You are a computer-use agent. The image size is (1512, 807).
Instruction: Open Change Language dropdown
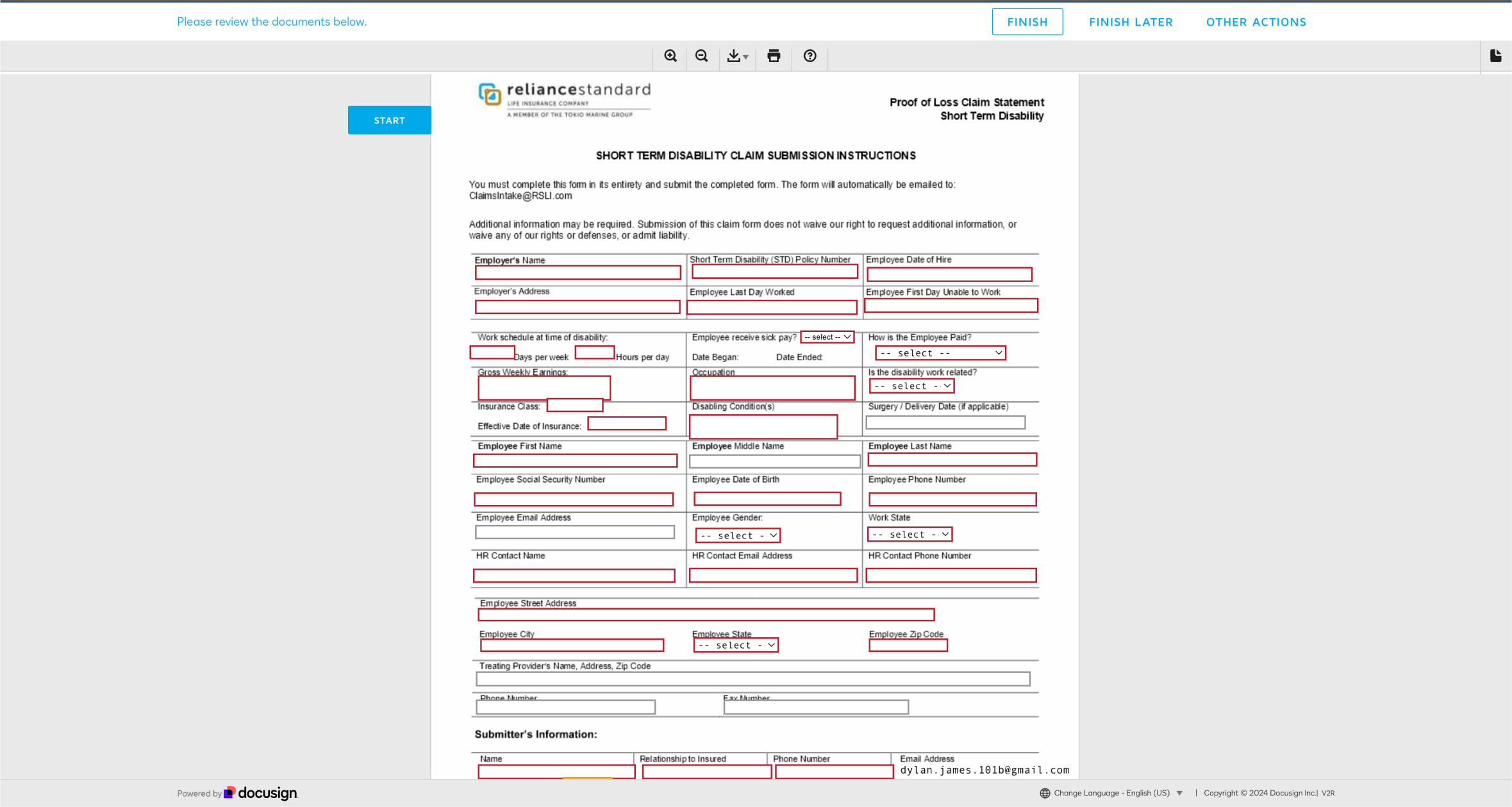[x=1118, y=793]
